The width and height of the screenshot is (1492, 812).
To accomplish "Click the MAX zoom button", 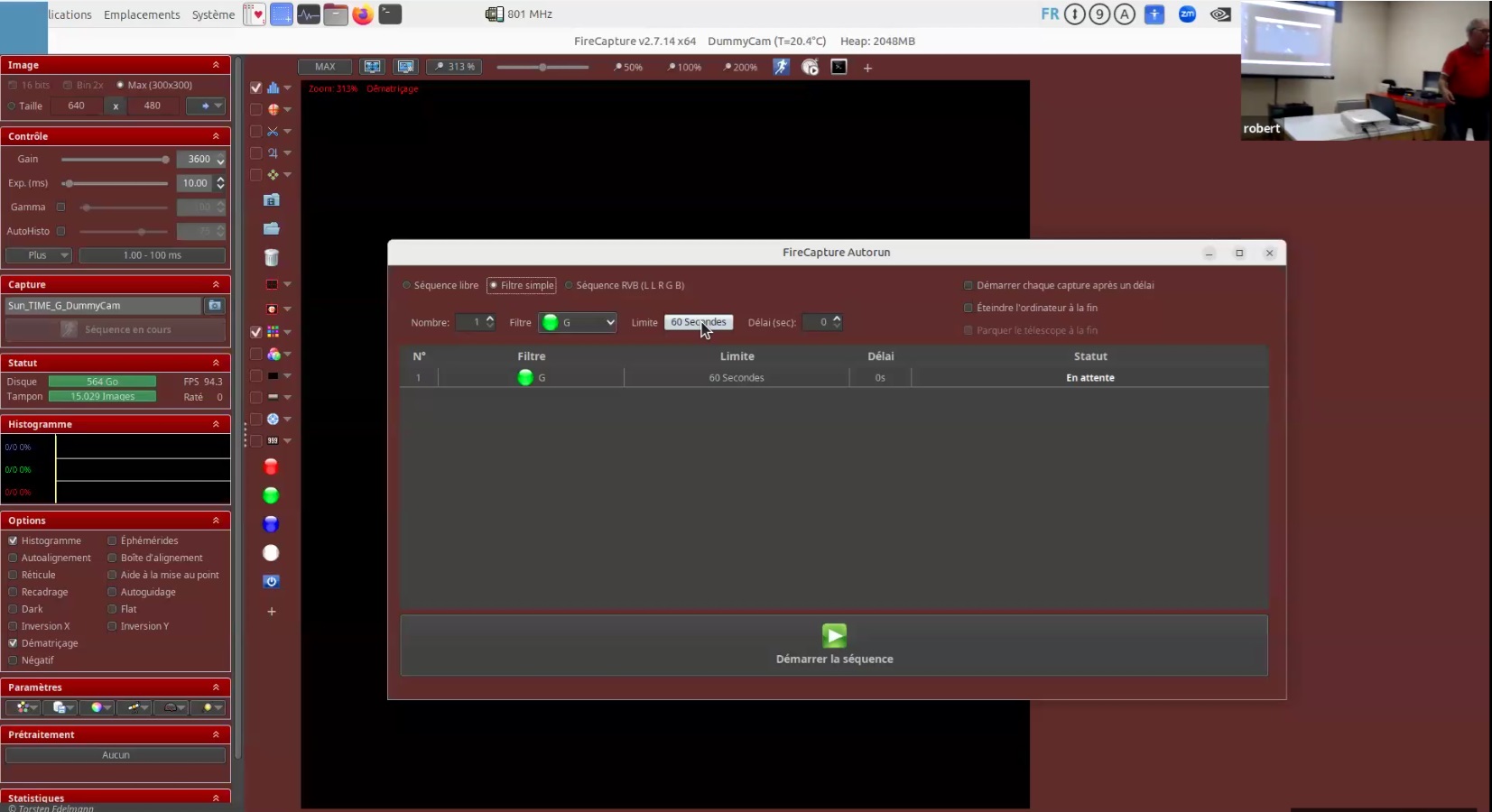I will (325, 67).
